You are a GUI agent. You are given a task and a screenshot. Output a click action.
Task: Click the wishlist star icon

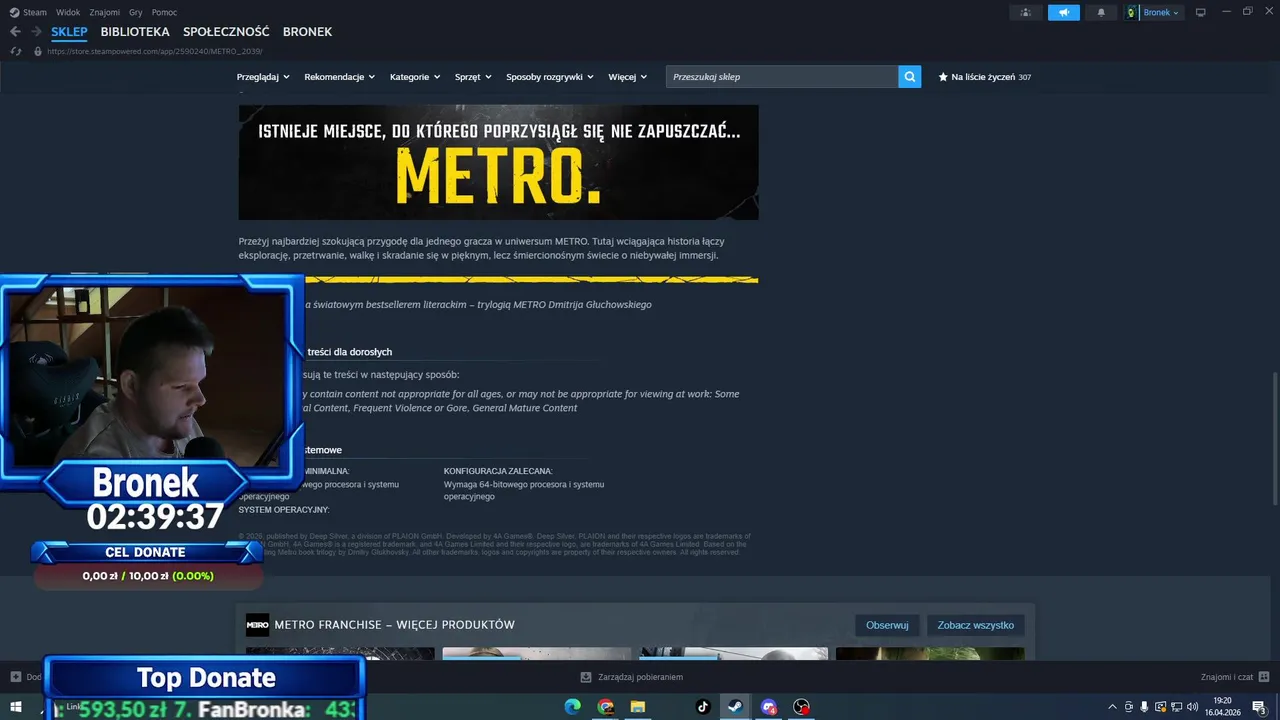[x=943, y=77]
